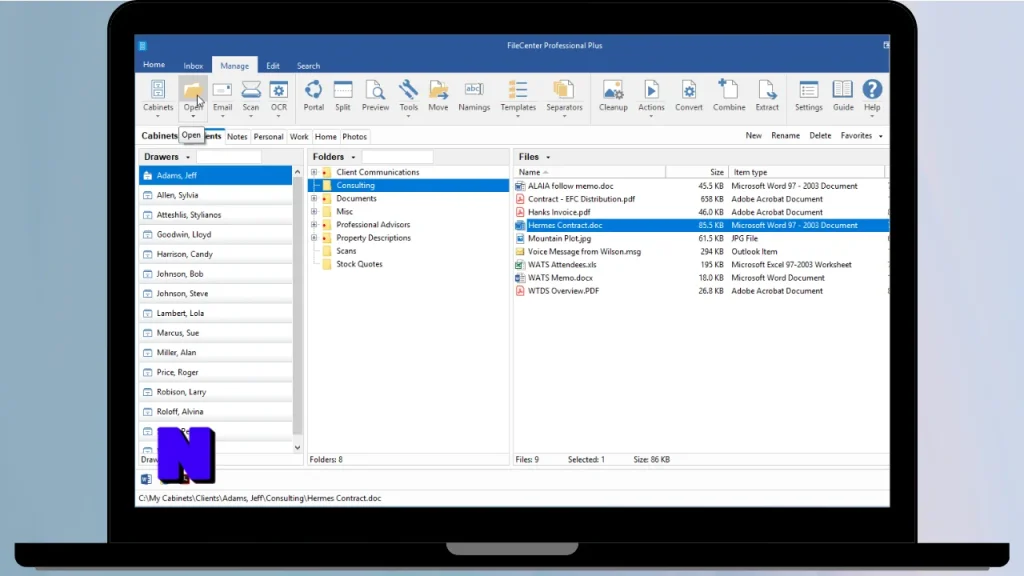Expand the Property Descriptions folder

point(314,238)
